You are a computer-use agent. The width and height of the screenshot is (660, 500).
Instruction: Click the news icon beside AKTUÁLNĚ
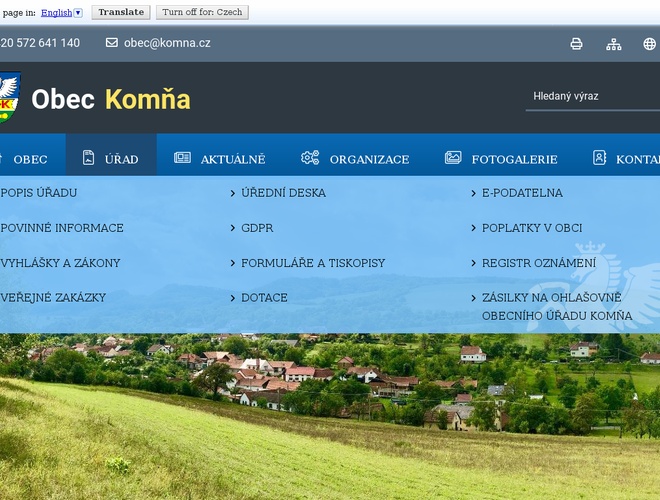pyautogui.click(x=182, y=158)
